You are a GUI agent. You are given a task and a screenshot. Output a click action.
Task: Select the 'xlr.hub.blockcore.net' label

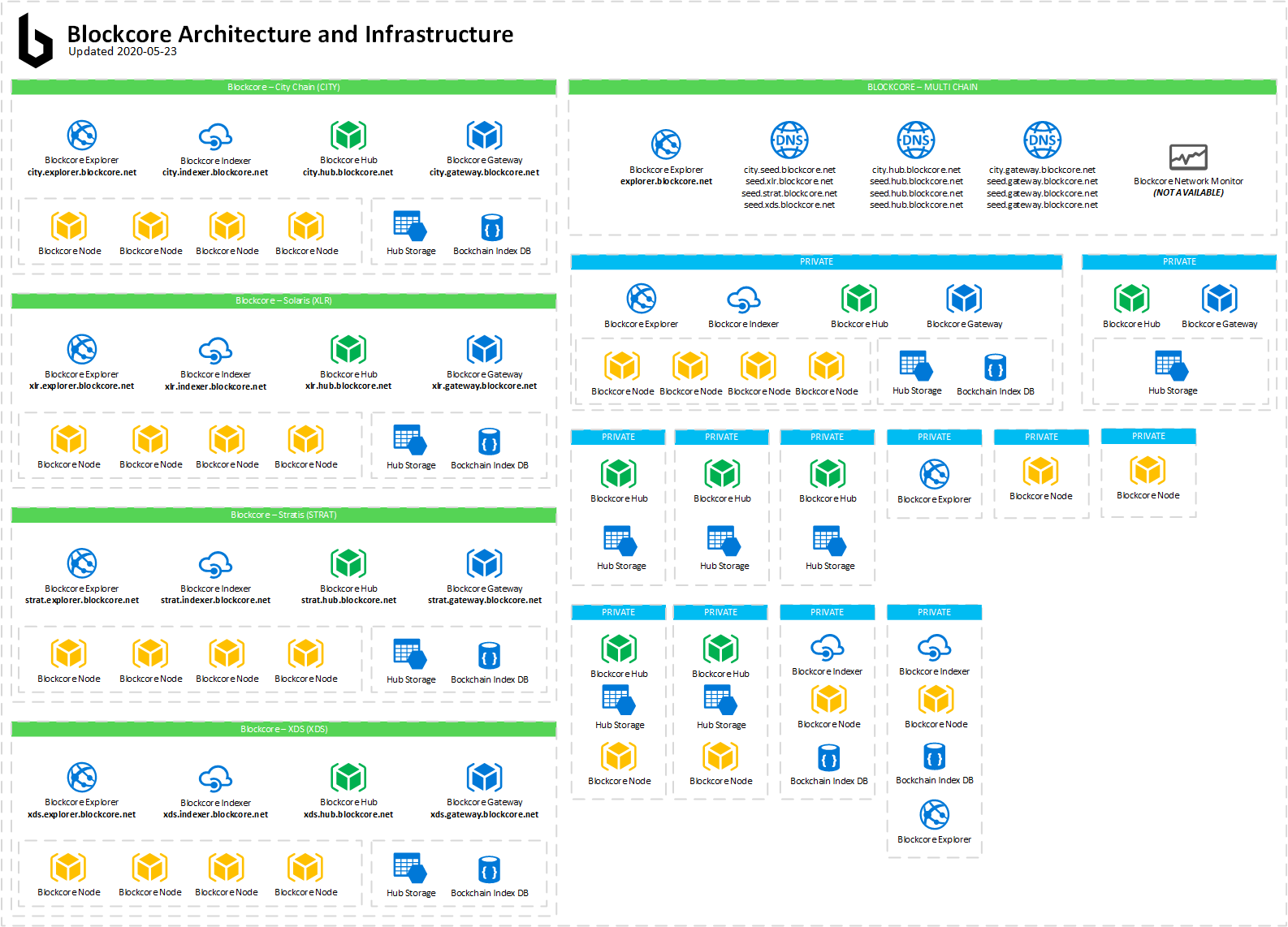348,386
